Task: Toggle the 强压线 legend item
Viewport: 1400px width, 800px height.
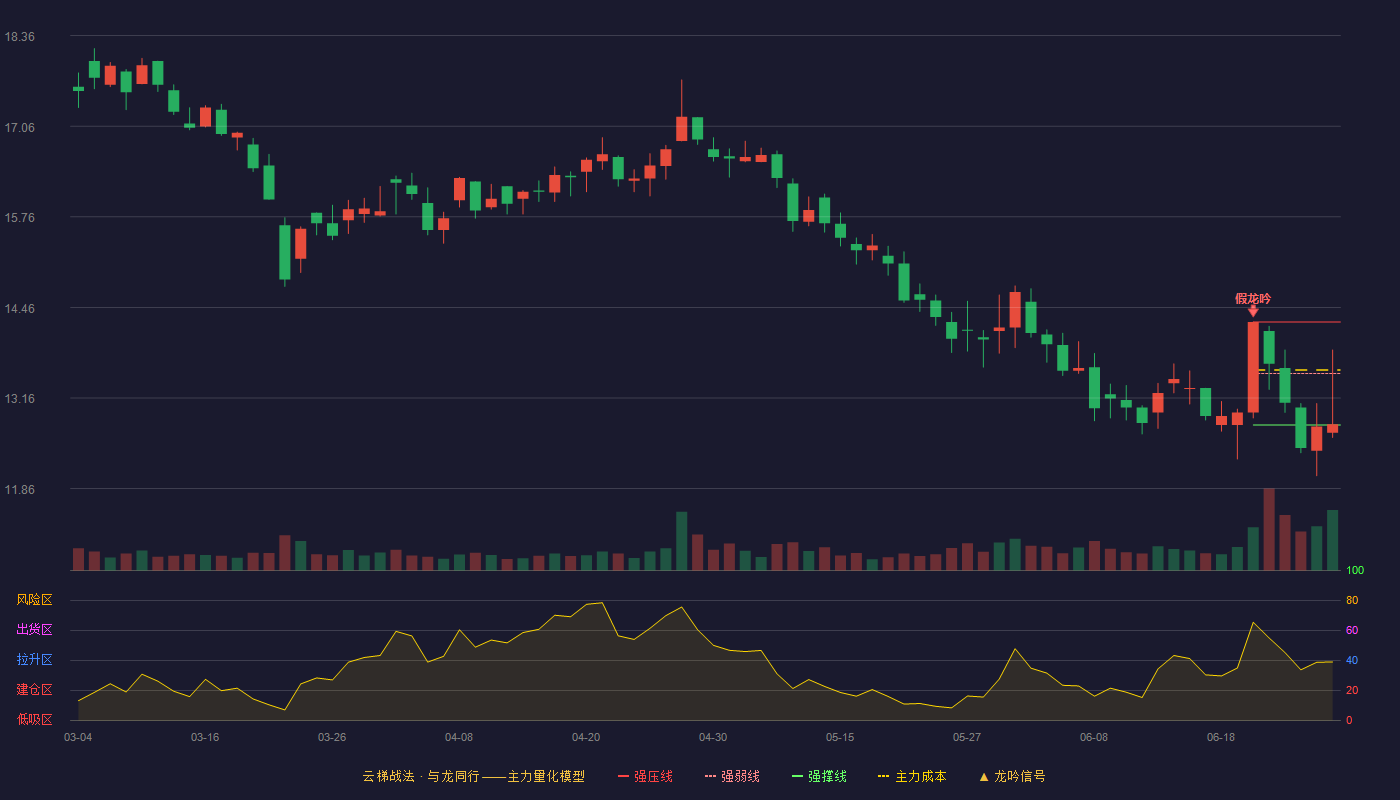Action: (645, 776)
